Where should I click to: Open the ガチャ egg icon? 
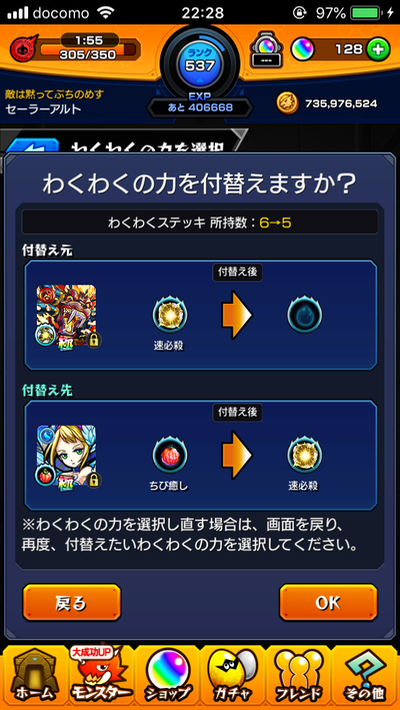[x=233, y=677]
